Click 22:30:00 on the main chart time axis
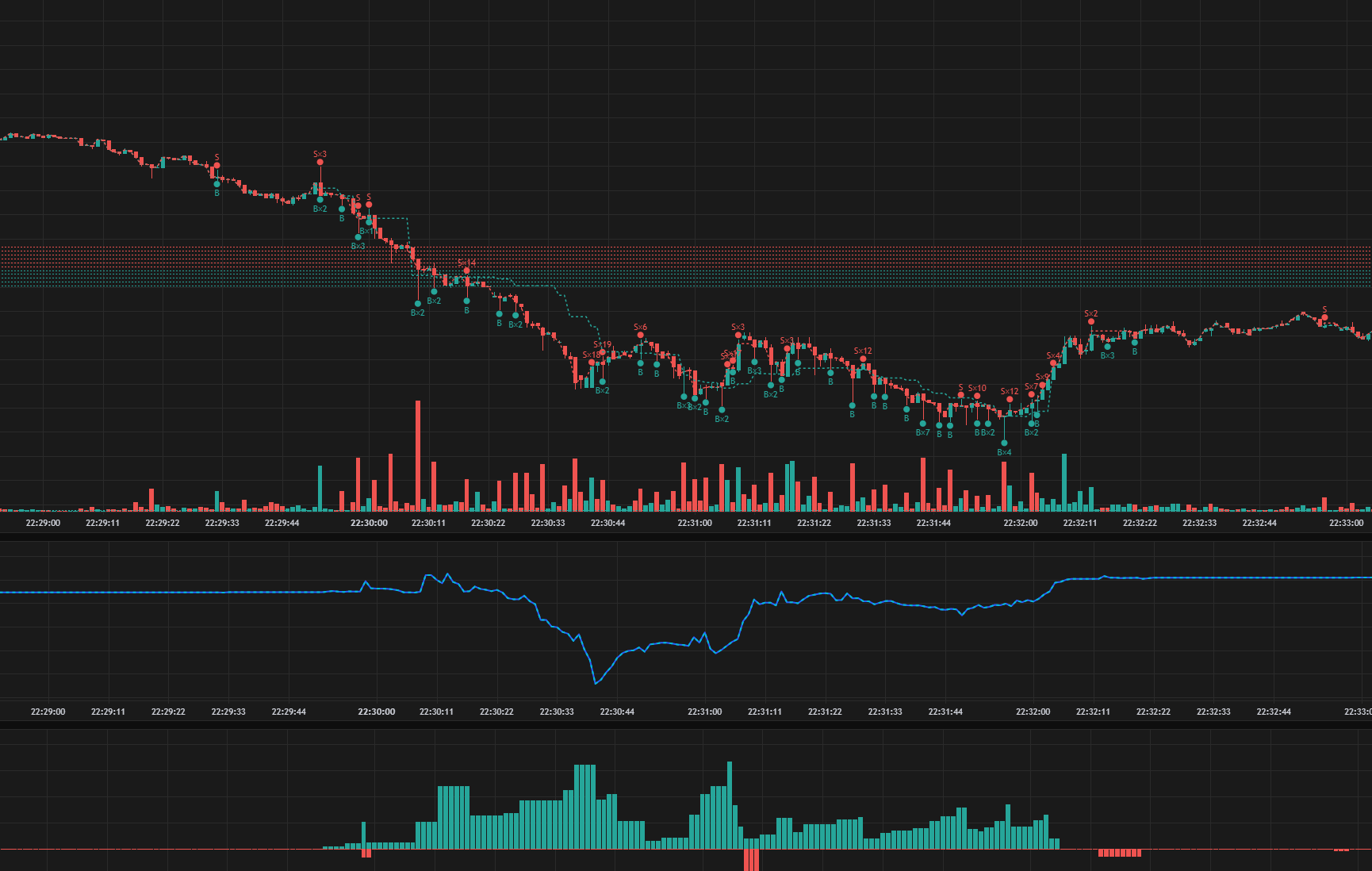Image resolution: width=1372 pixels, height=871 pixels. tap(369, 523)
